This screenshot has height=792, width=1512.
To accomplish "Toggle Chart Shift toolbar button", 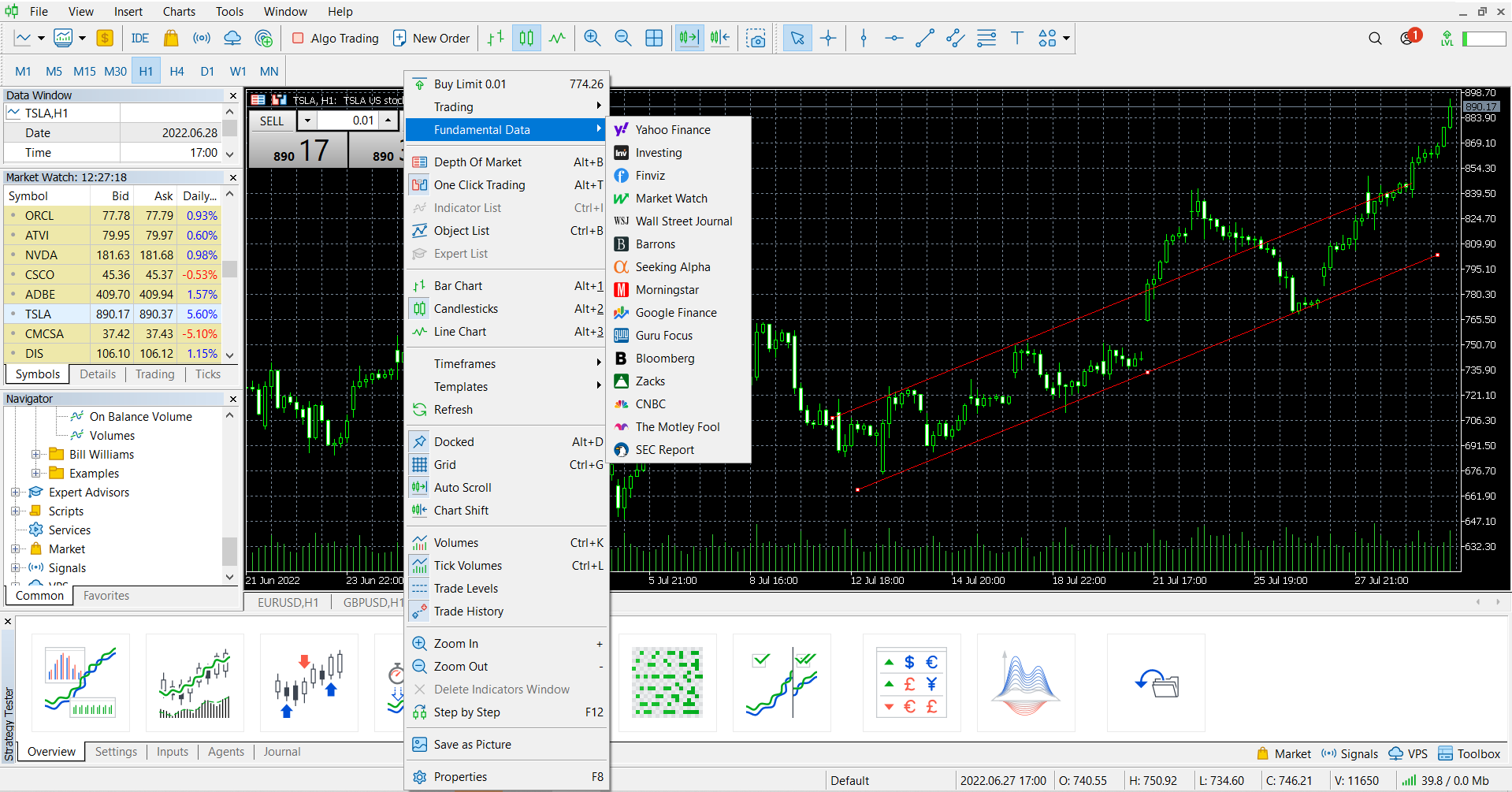I will pos(719,38).
